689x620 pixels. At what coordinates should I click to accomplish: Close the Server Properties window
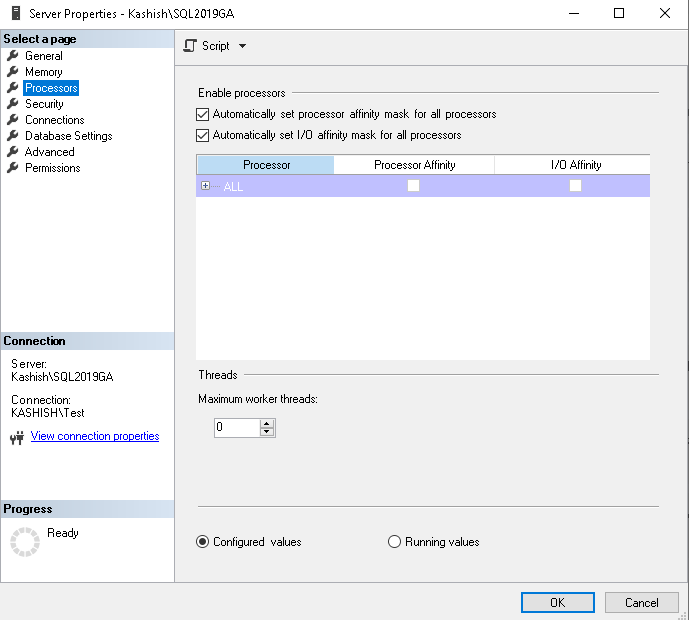665,13
